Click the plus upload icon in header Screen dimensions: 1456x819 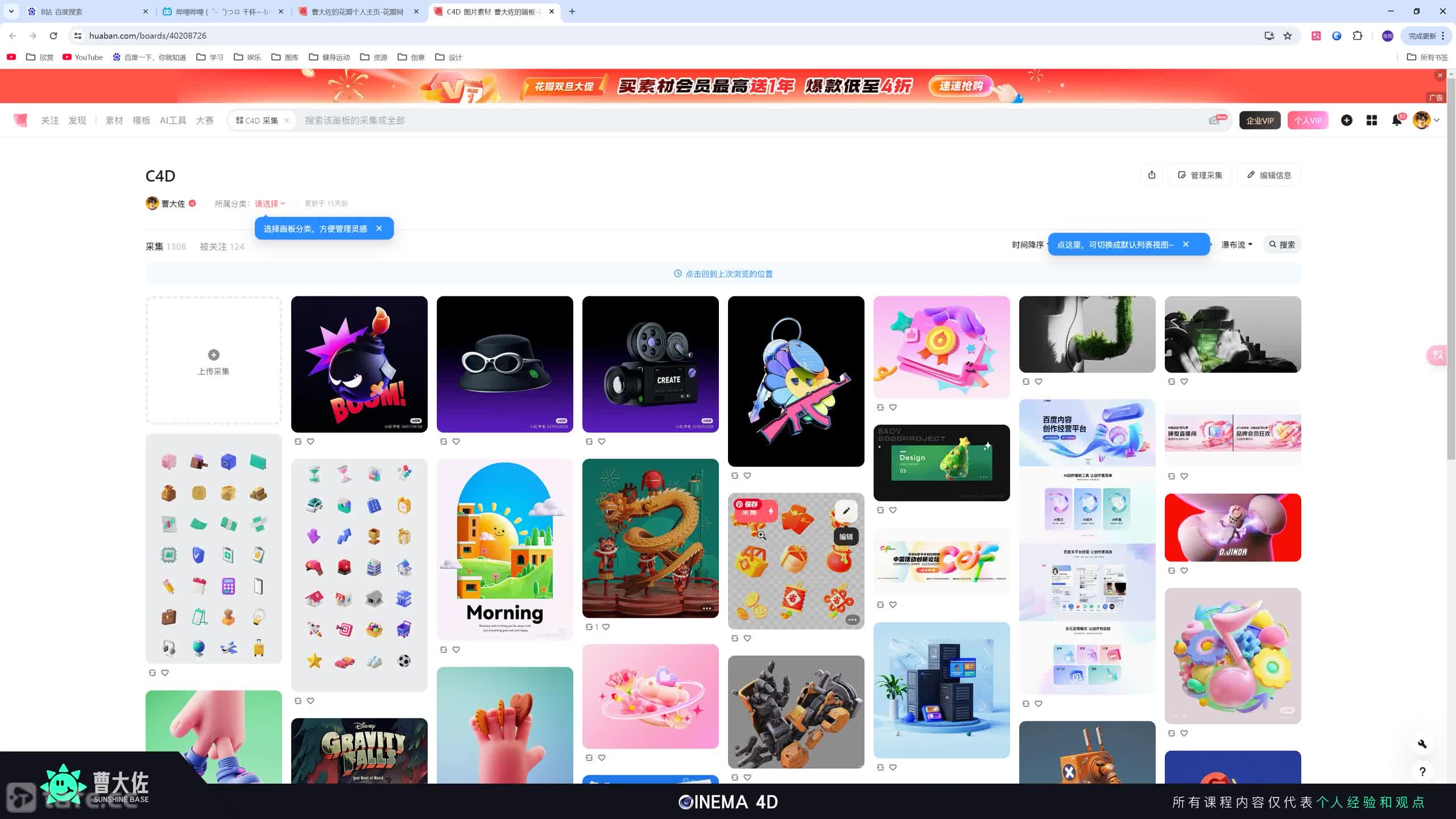[1346, 120]
